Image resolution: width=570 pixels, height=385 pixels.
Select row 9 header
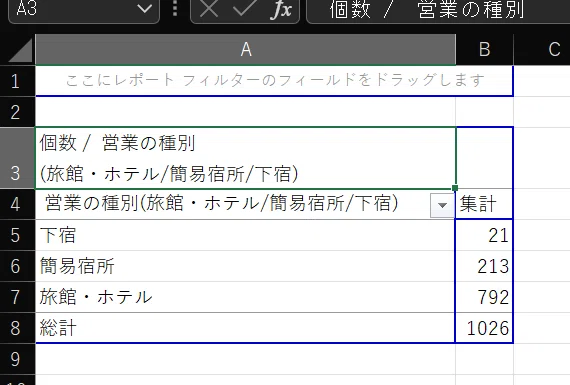17,359
